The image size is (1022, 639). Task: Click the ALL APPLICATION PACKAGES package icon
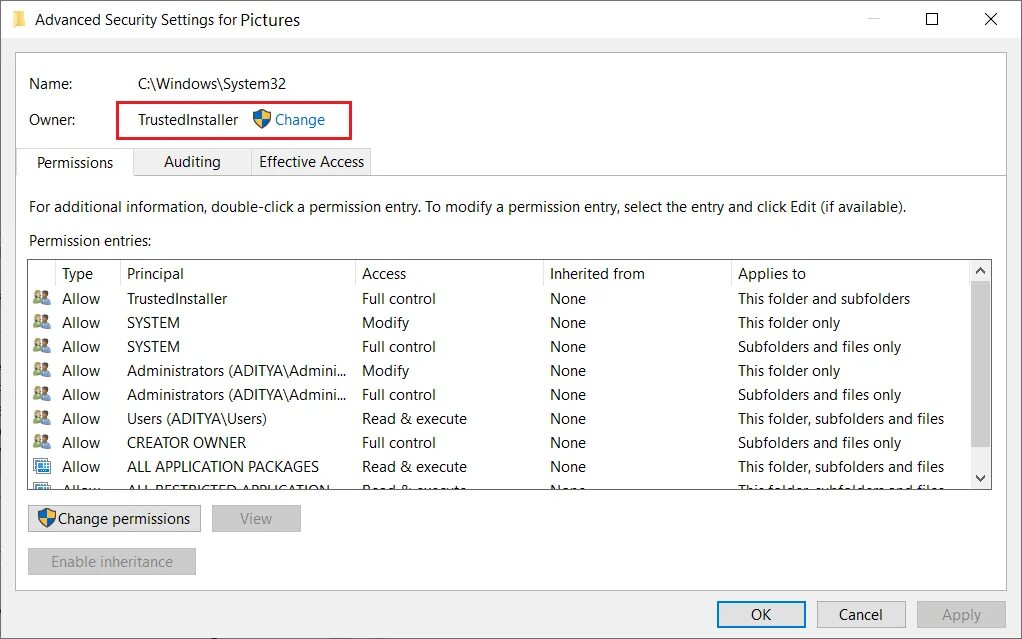click(42, 466)
